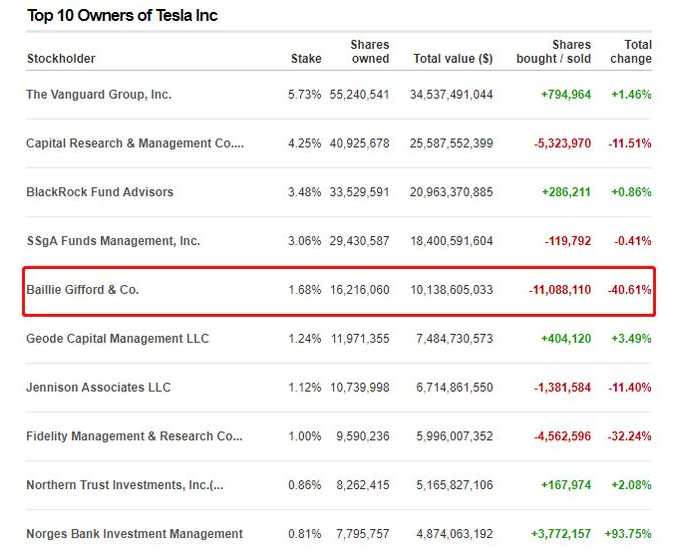This screenshot has width=680, height=556.
Task: Click Vanguard's 5.73% stake value
Action: (x=304, y=94)
